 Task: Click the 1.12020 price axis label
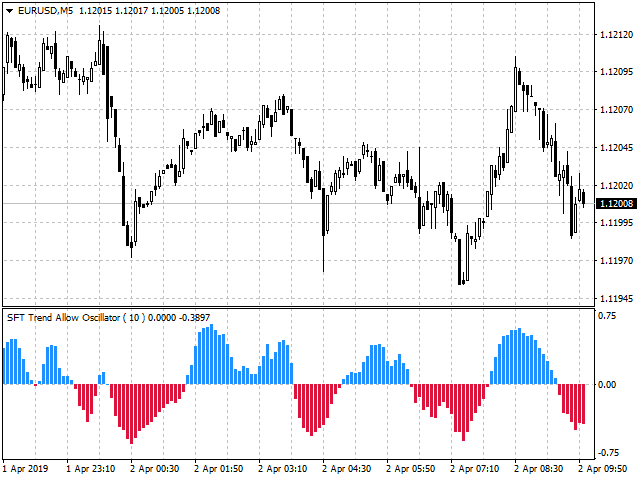[x=616, y=185]
